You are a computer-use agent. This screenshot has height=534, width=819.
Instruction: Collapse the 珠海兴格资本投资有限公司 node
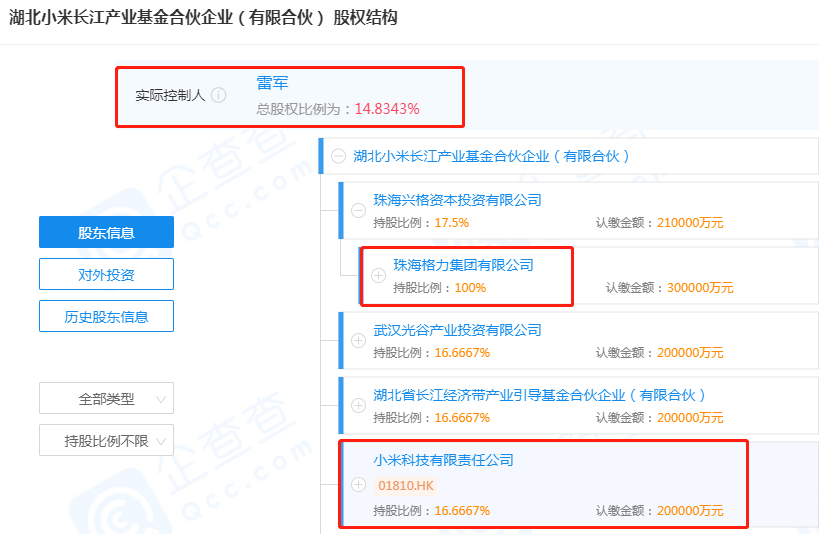(x=358, y=211)
